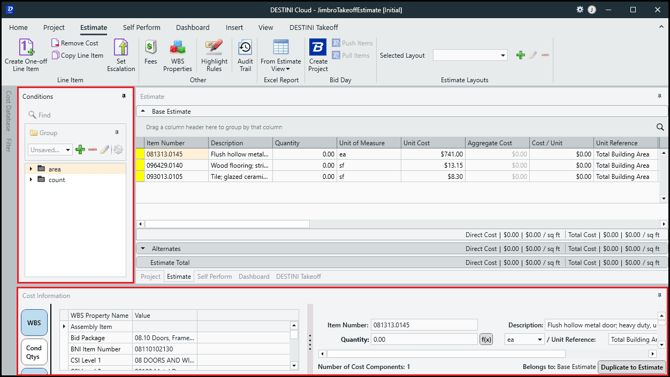Switch to bottom Self Perform tab
This screenshot has height=377, width=670.
(215, 277)
